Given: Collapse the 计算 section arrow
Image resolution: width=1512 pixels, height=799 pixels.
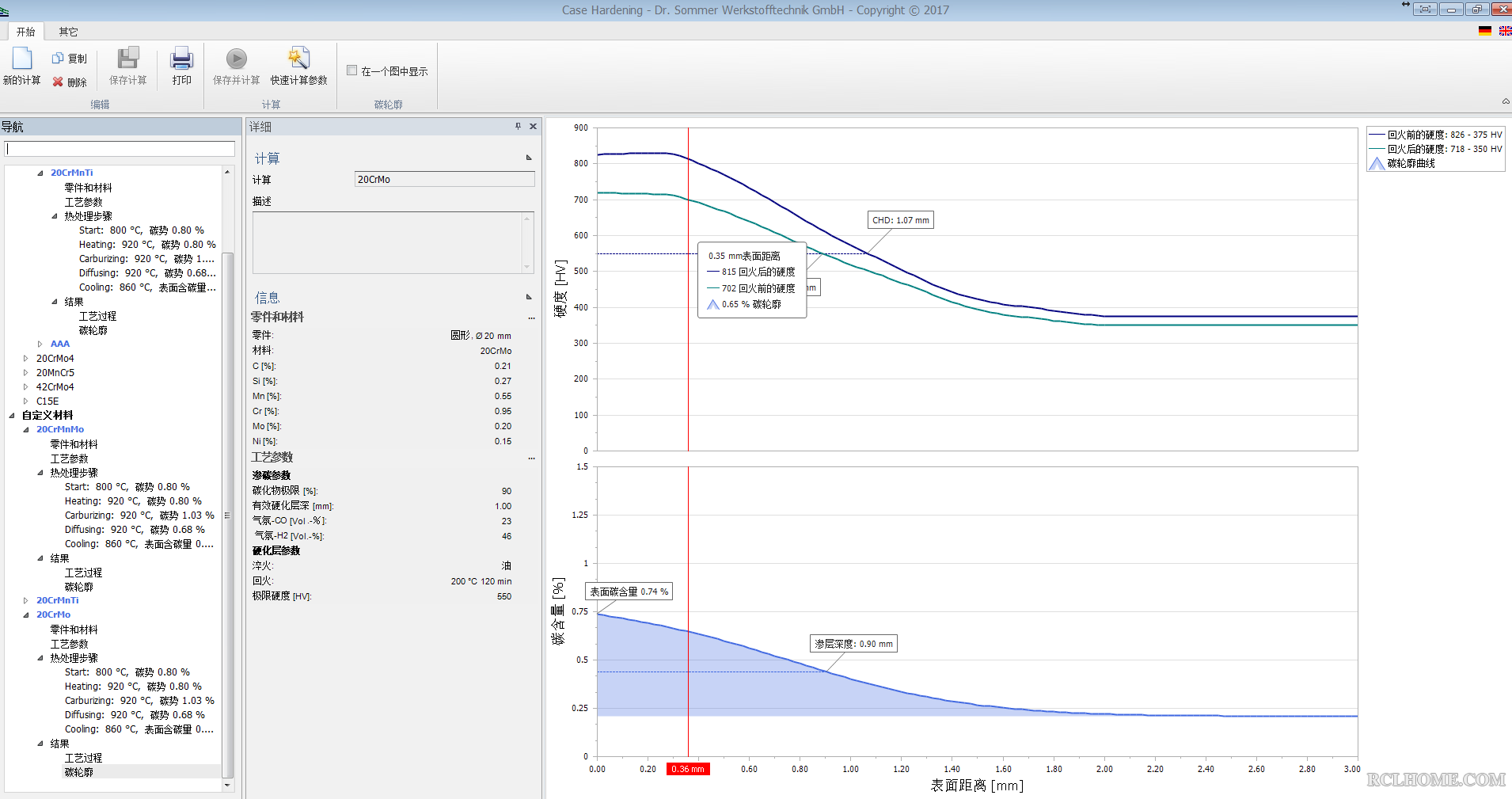Looking at the screenshot, I should 529,158.
